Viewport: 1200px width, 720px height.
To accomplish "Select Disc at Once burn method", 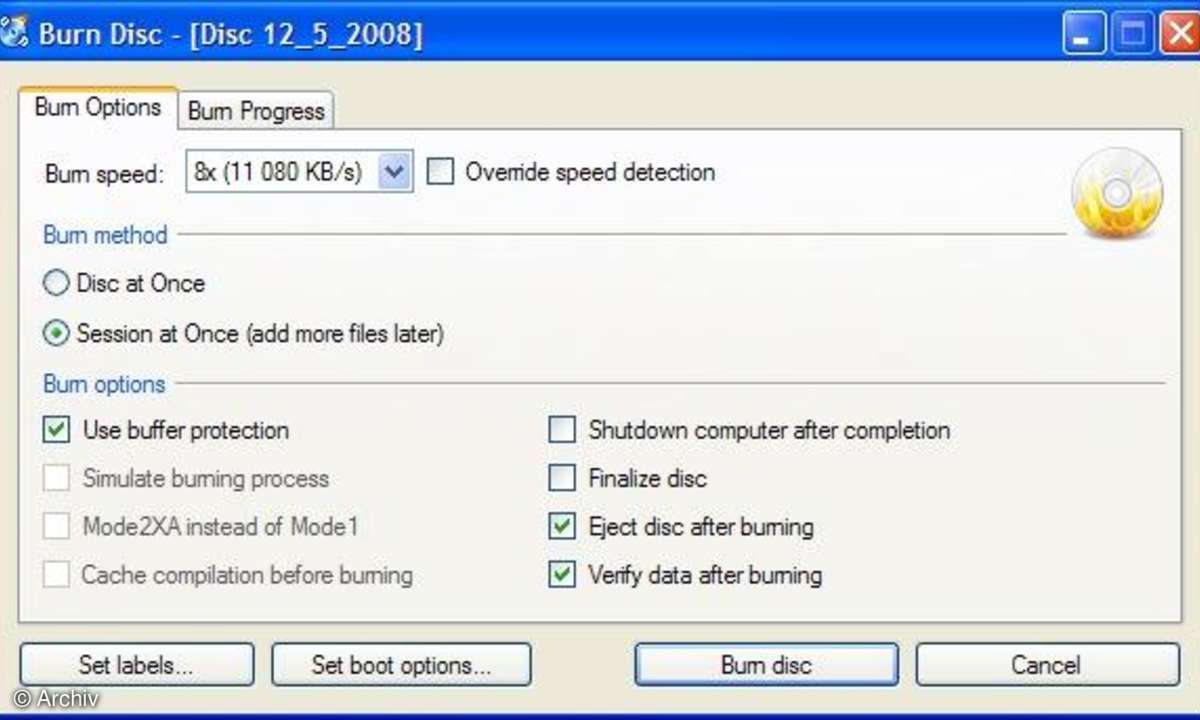I will click(x=56, y=284).
